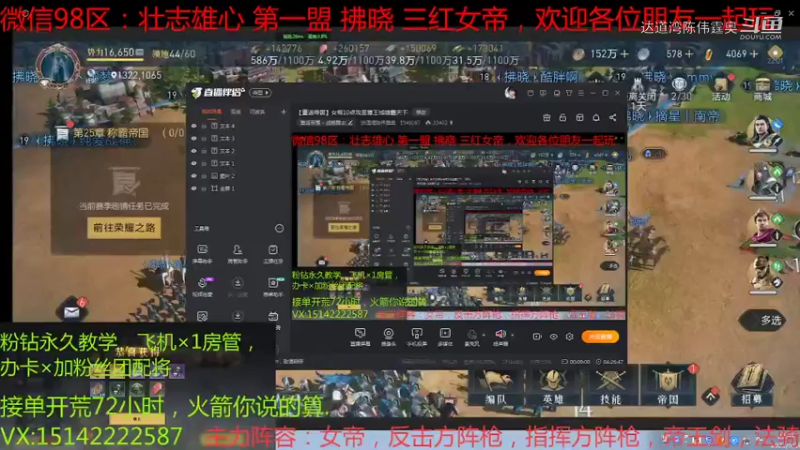This screenshot has height=450, width=800.
Task: Collapse the toolbox section with the circle button
Action: click(x=279, y=229)
